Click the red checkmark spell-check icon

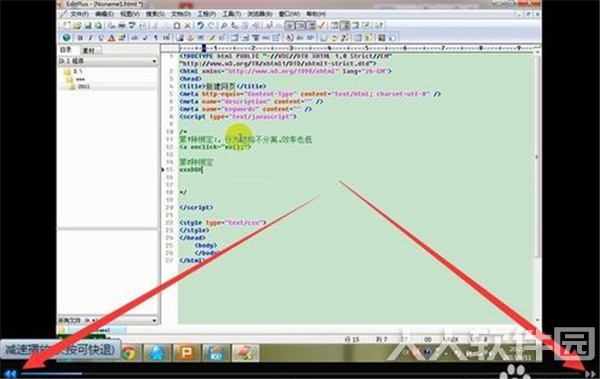[x=321, y=26]
